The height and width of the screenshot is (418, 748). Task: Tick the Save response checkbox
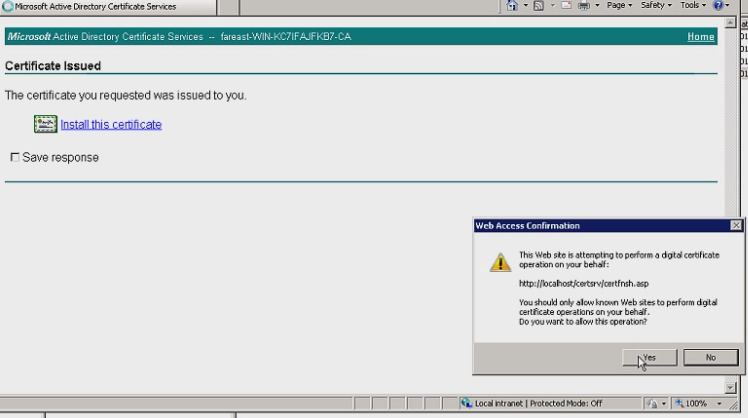[15, 157]
